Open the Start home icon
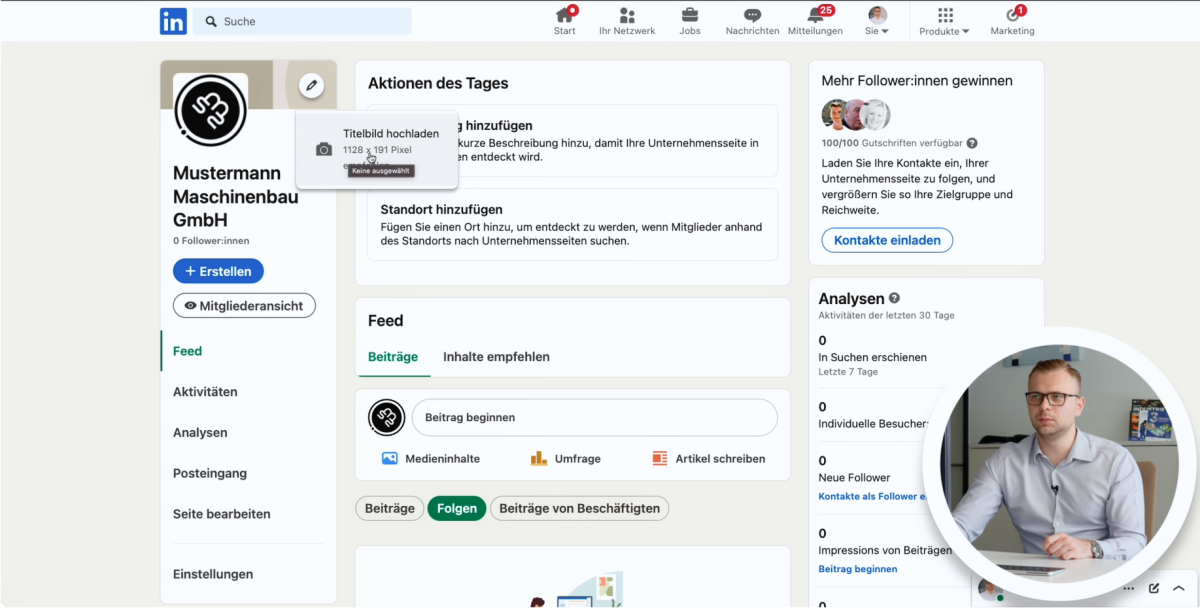The width and height of the screenshot is (1200, 608). coord(565,15)
